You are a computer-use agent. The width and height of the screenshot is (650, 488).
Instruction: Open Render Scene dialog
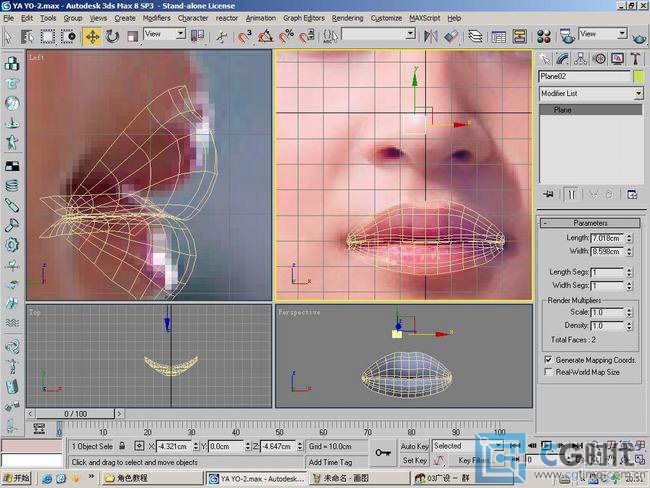tap(567, 36)
